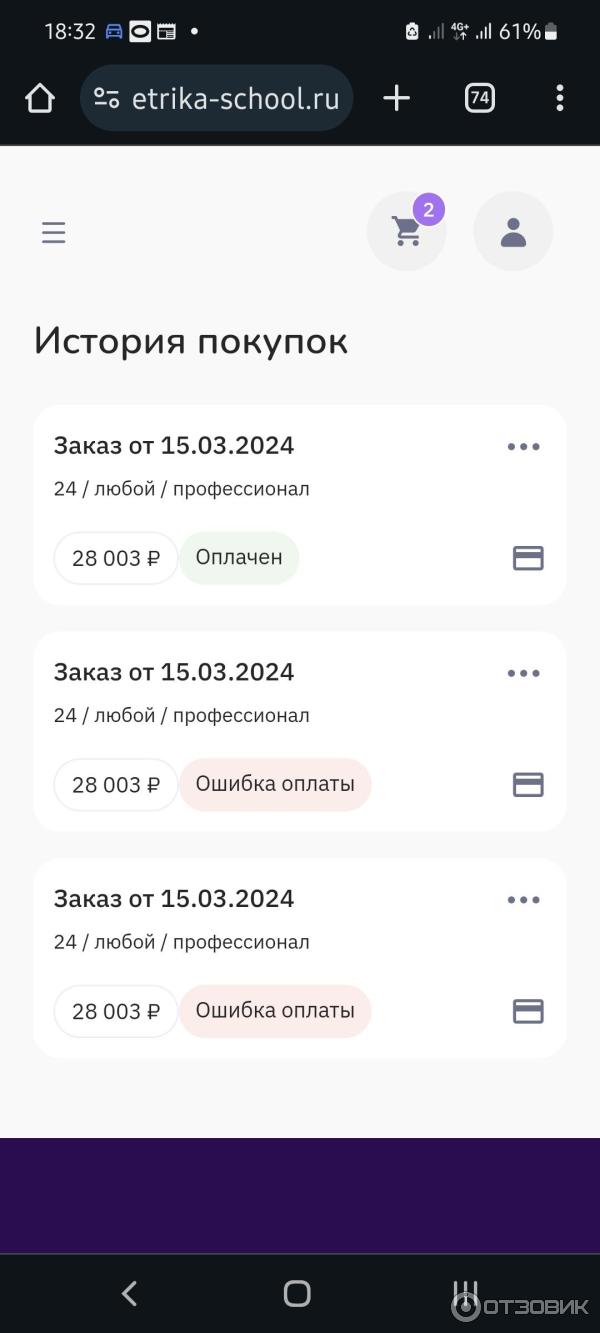Screen dimensions: 600x1333
Task: Tap the card icon on third order
Action: click(x=528, y=1011)
